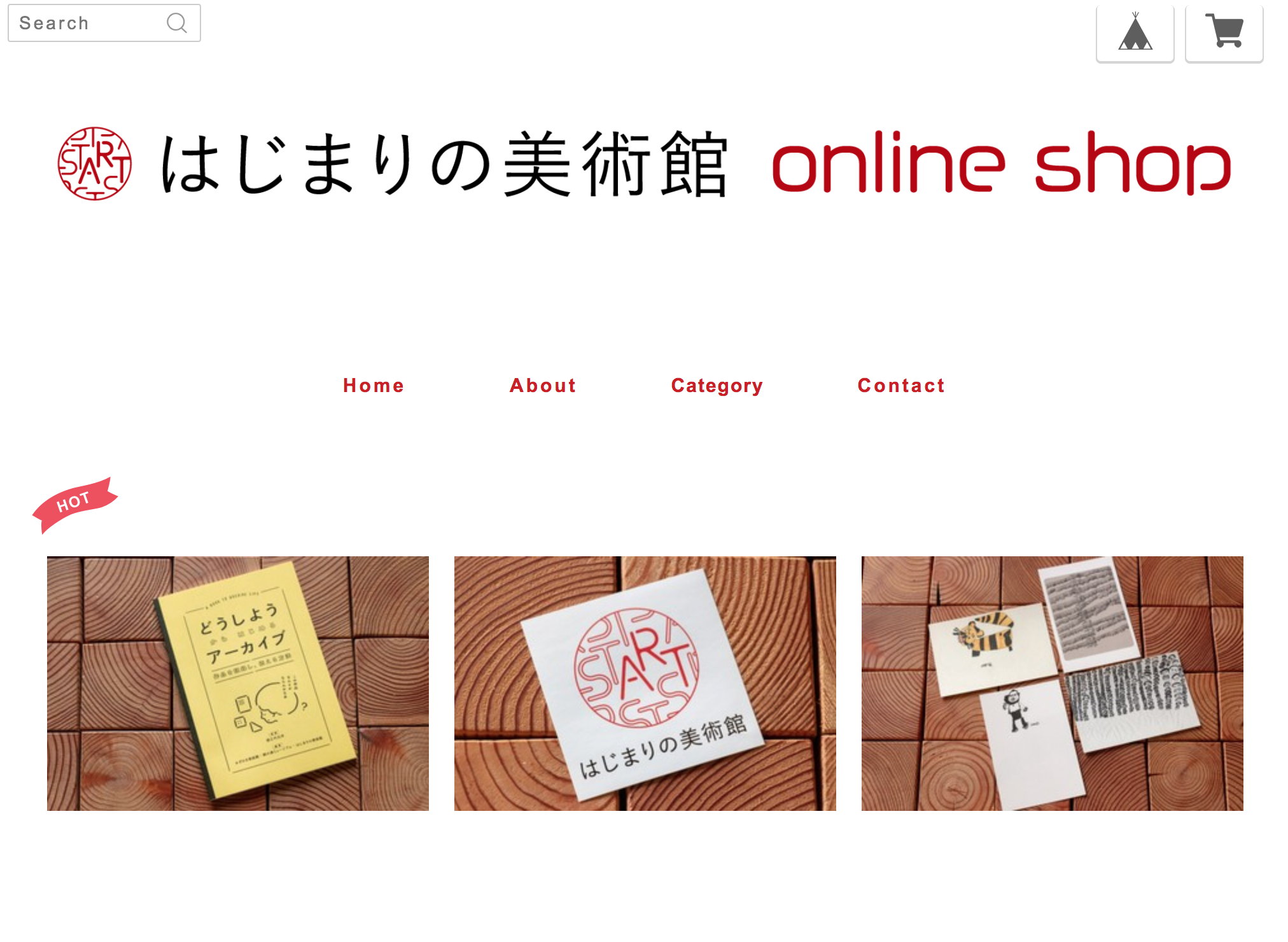This screenshot has height=942, width=1288.
Task: Open the shopping cart
Action: coord(1224,32)
